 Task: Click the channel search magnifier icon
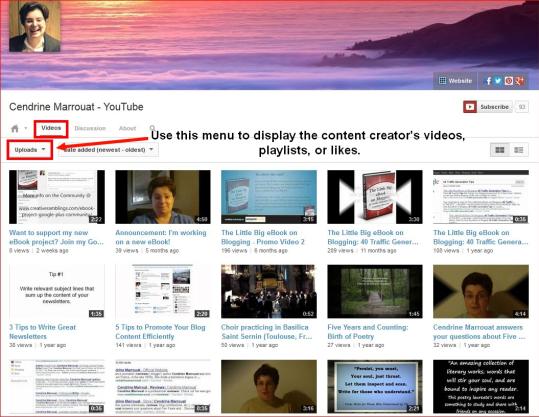point(152,128)
